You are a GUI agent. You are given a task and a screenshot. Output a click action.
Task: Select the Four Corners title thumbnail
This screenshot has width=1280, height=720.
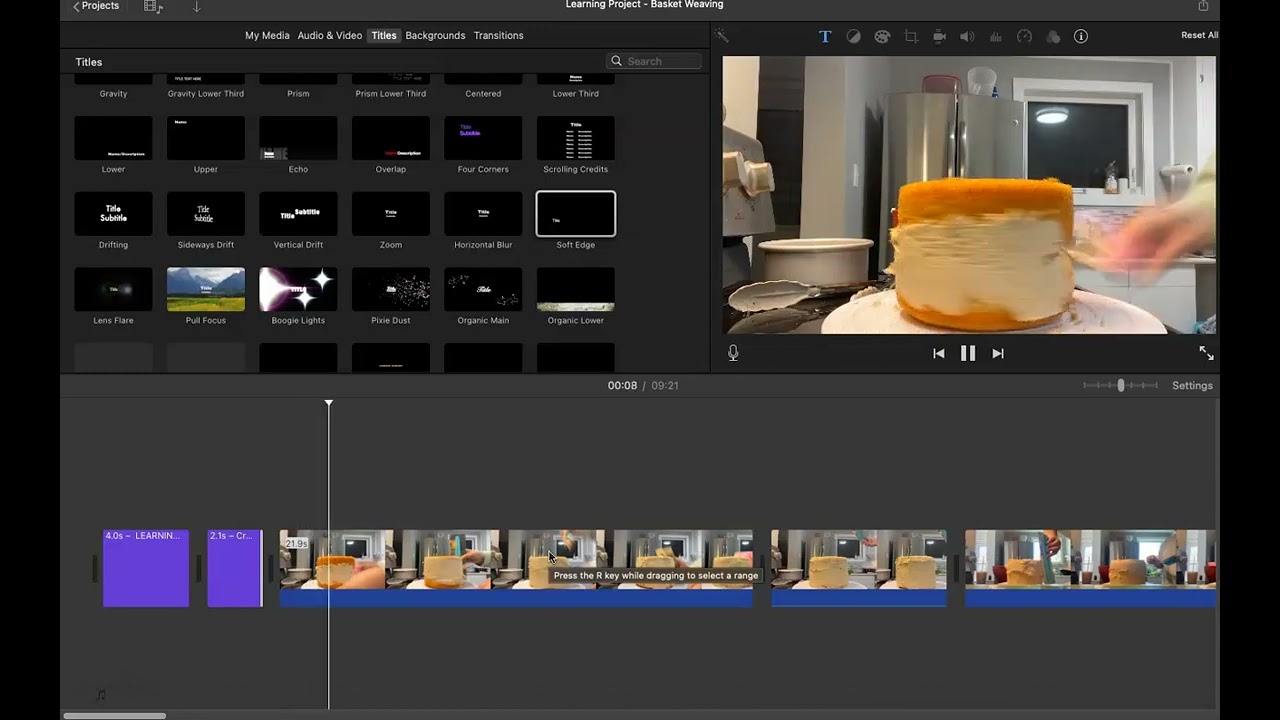[x=483, y=138]
